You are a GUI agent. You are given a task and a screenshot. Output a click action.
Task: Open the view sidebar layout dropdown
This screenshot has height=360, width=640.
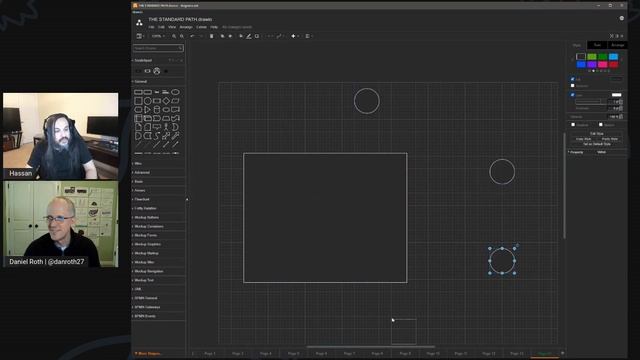pyautogui.click(x=140, y=36)
